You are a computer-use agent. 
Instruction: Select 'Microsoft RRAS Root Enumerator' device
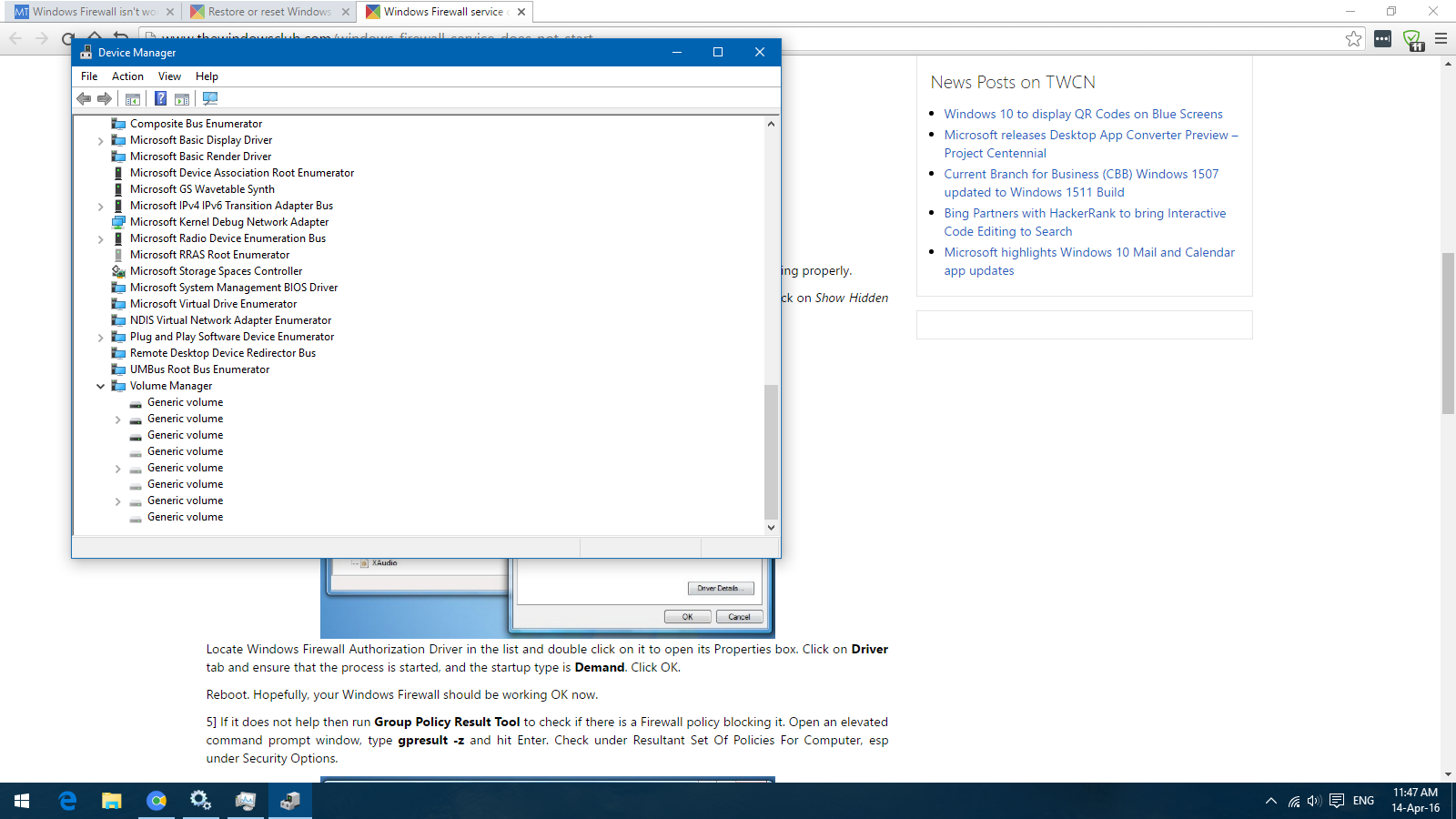tap(209, 255)
